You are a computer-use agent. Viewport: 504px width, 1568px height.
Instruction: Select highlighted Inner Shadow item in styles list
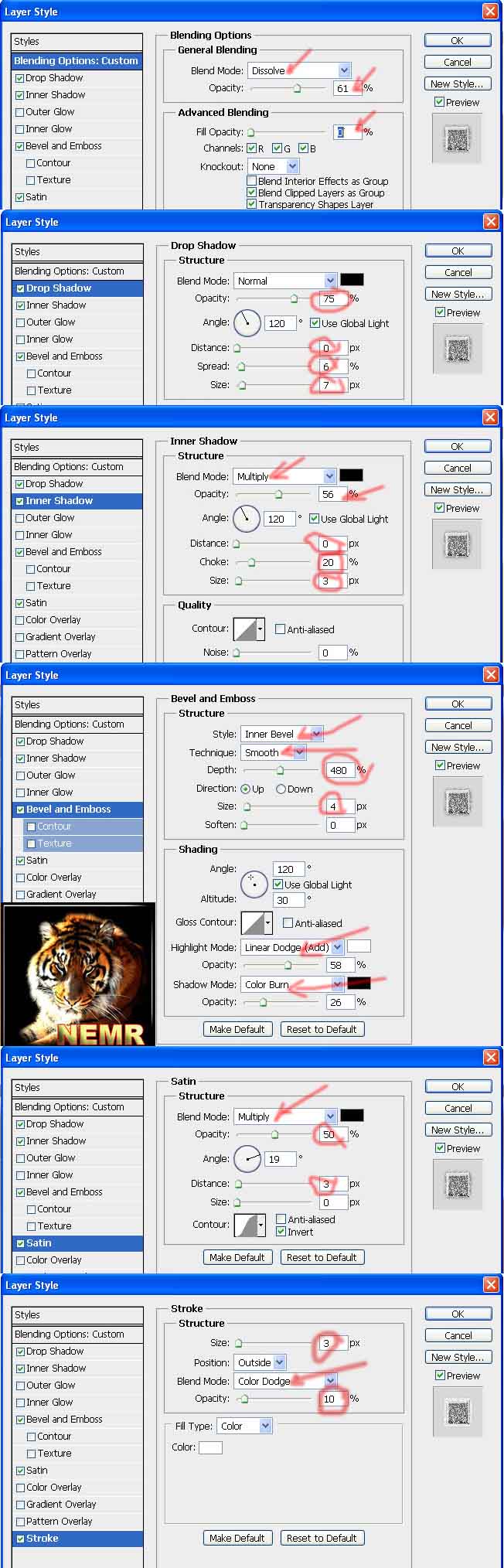(x=77, y=500)
